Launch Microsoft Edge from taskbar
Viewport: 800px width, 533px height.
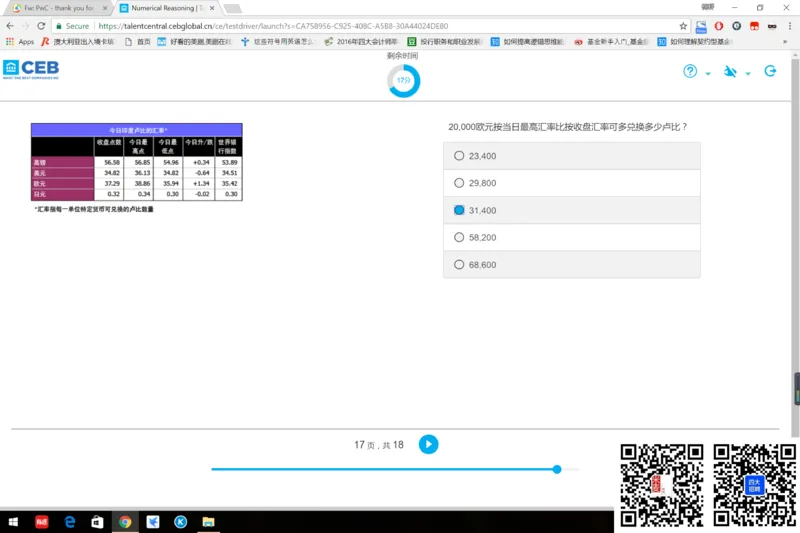[69, 522]
